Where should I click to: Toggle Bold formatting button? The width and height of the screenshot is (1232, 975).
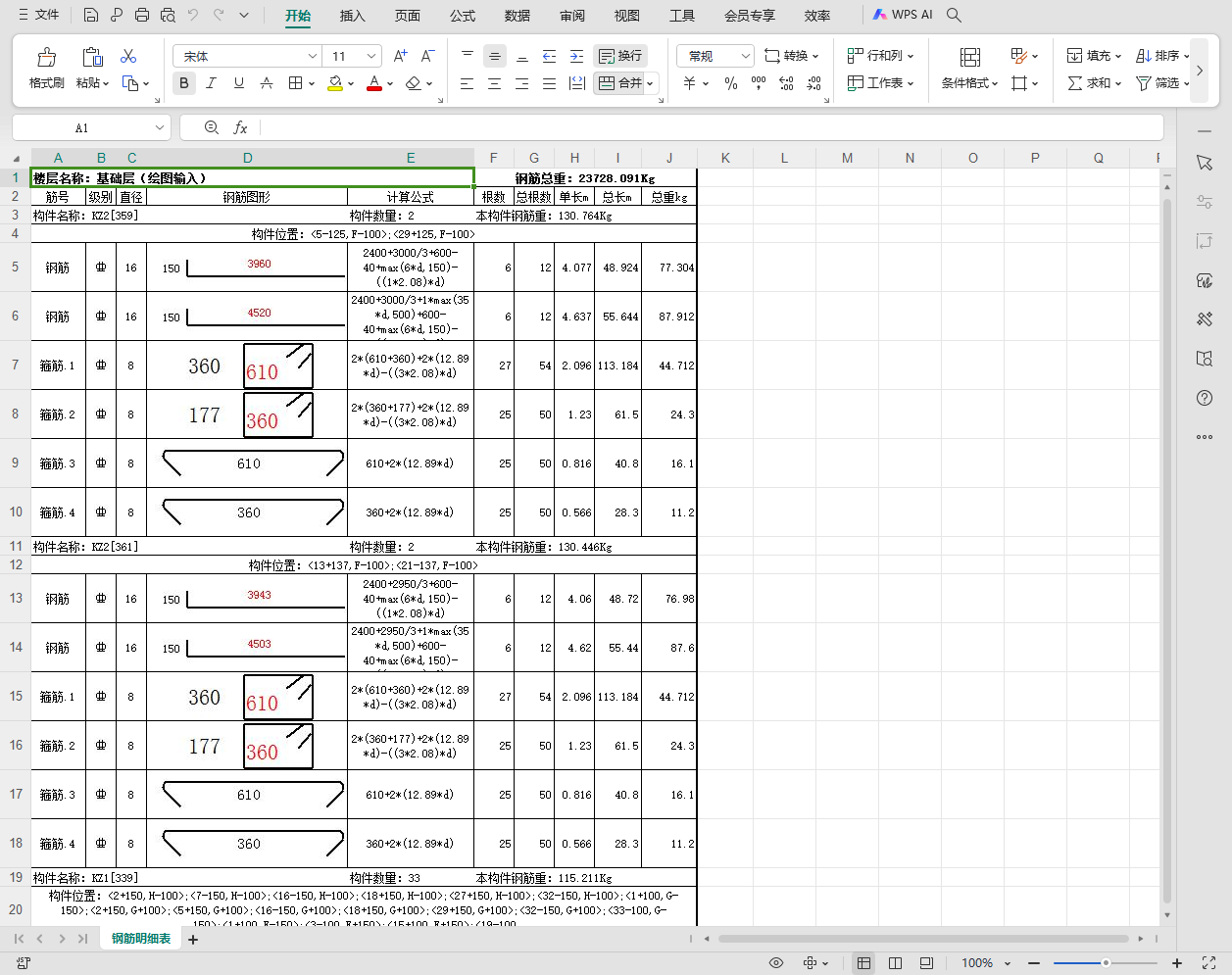(x=184, y=83)
